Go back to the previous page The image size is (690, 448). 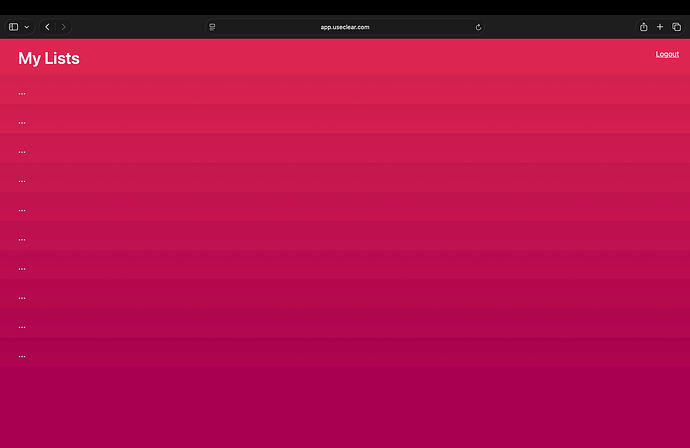point(47,27)
